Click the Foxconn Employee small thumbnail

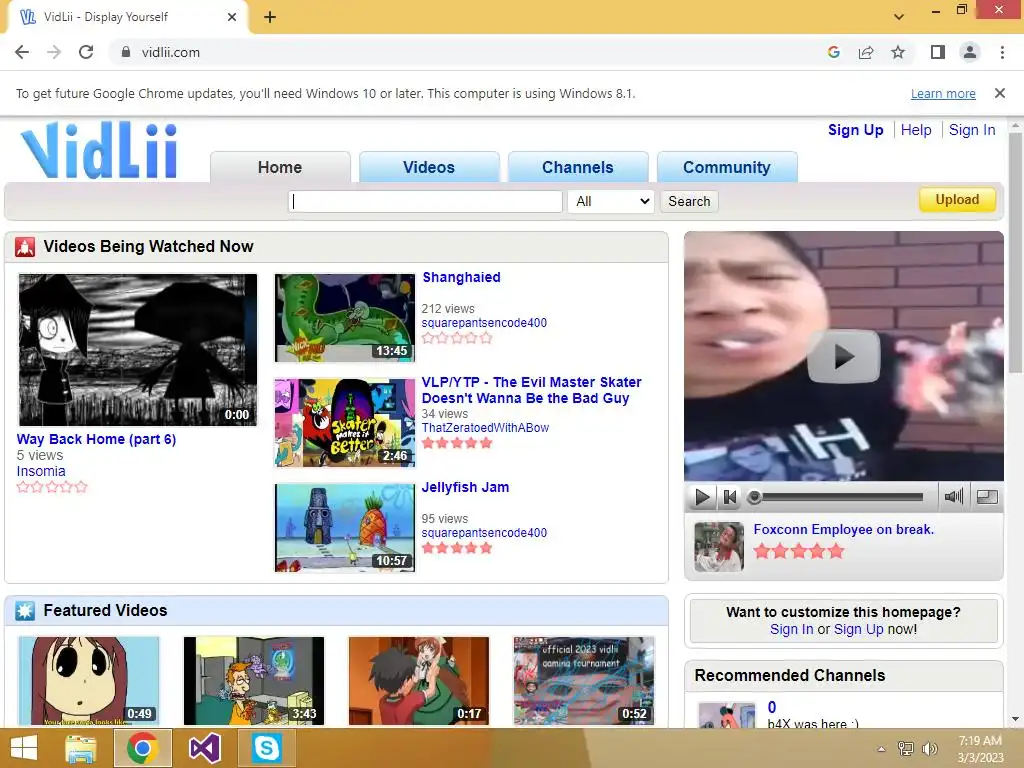pos(718,547)
